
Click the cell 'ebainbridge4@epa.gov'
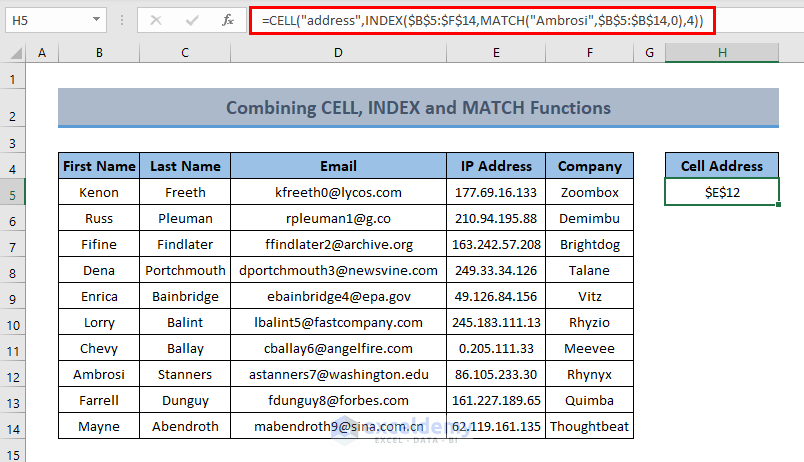point(338,296)
